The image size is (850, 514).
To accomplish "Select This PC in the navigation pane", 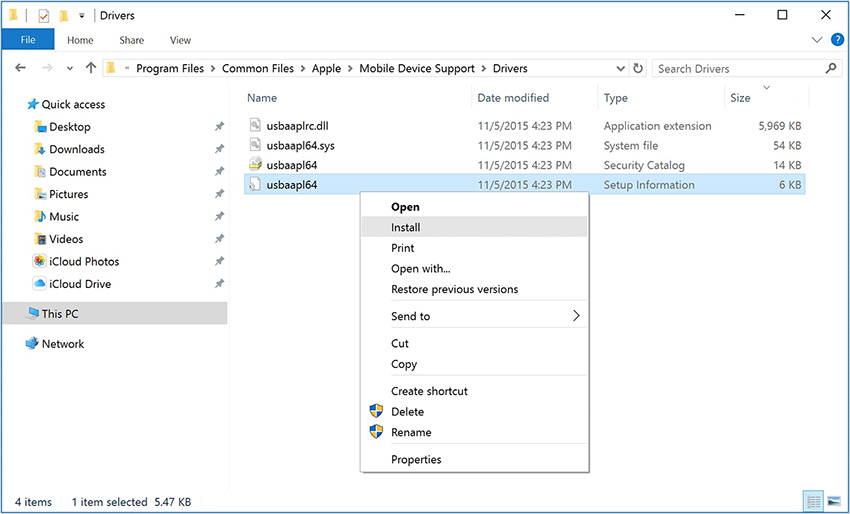I will point(60,314).
